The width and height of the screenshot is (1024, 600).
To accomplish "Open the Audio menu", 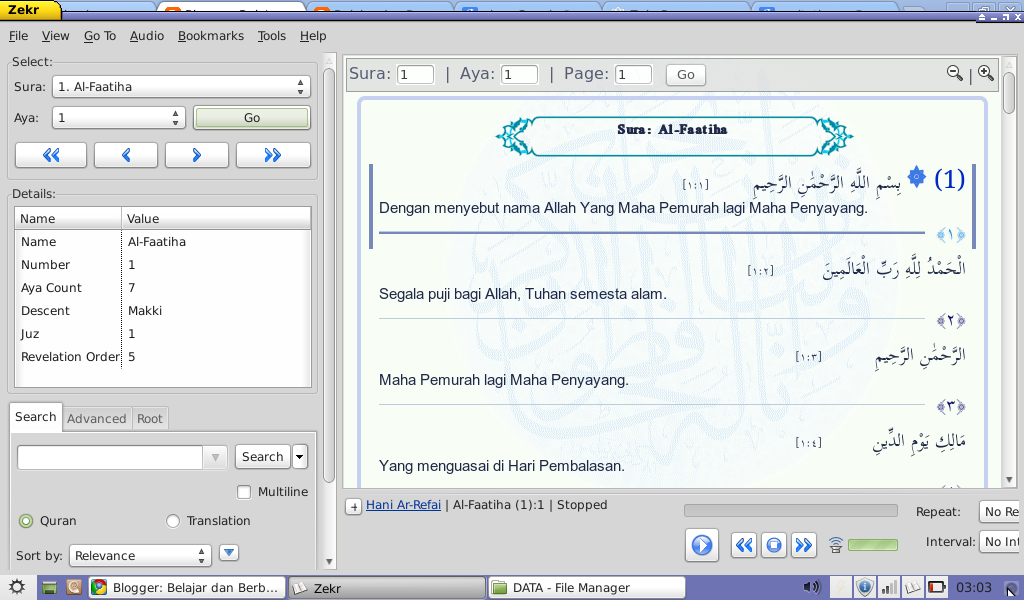I will tap(147, 36).
